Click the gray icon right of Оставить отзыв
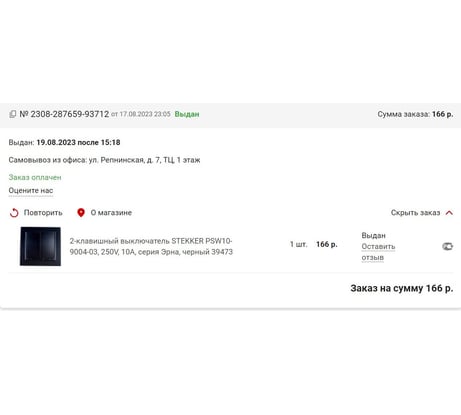Screen dimensions: 461x415 tap(447, 246)
